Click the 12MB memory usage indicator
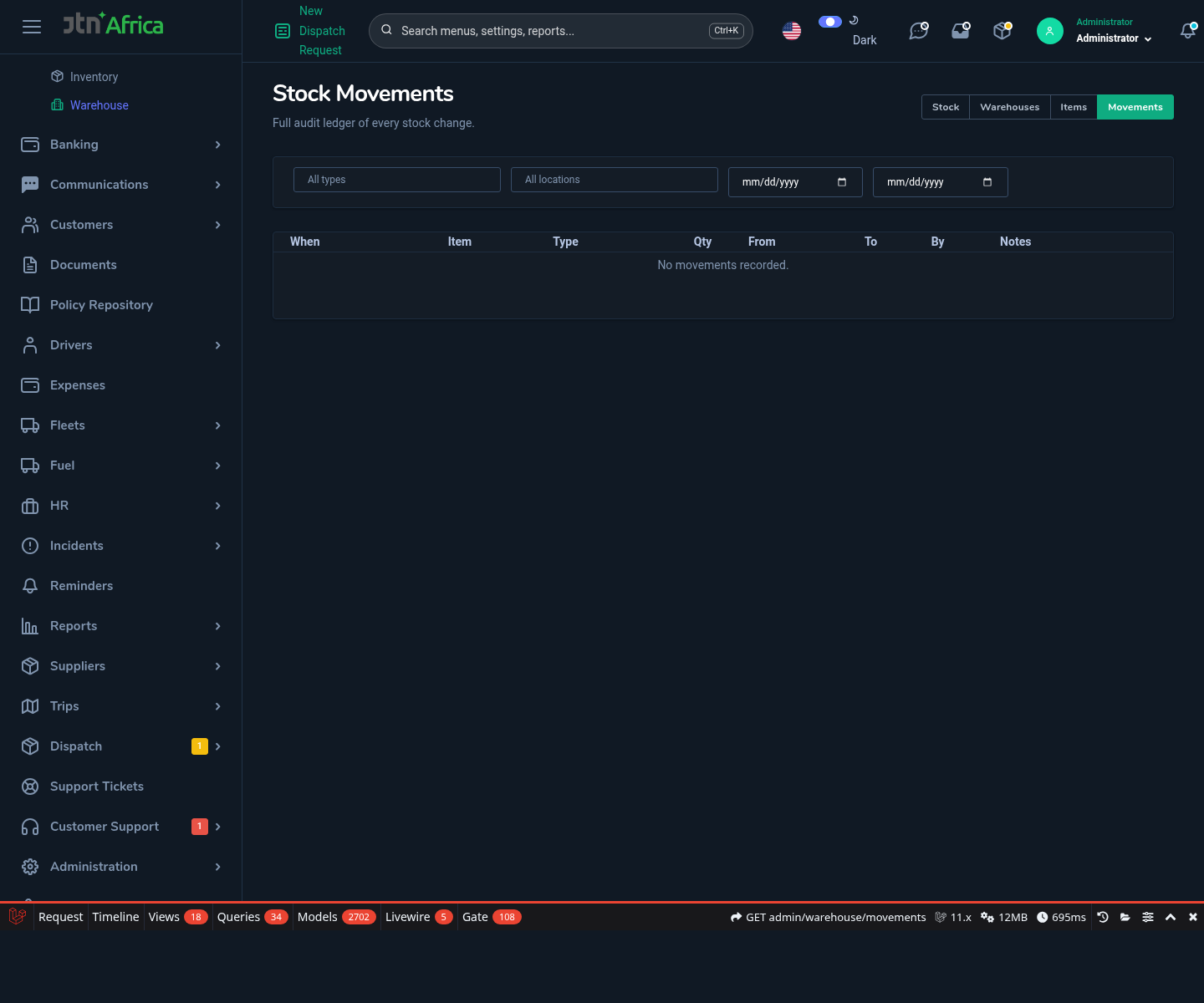Screen dimensions: 1204x1003 click(1004, 917)
